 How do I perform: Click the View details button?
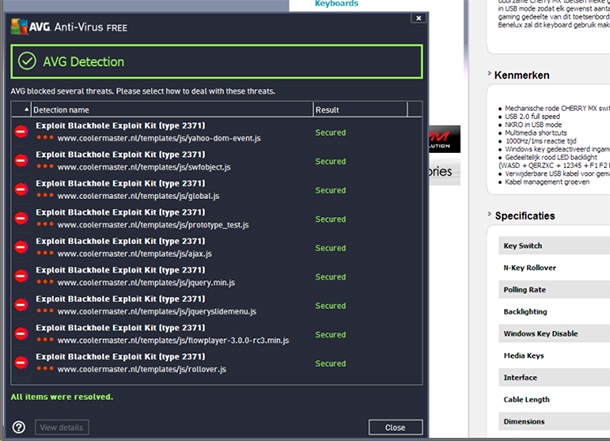(x=61, y=427)
